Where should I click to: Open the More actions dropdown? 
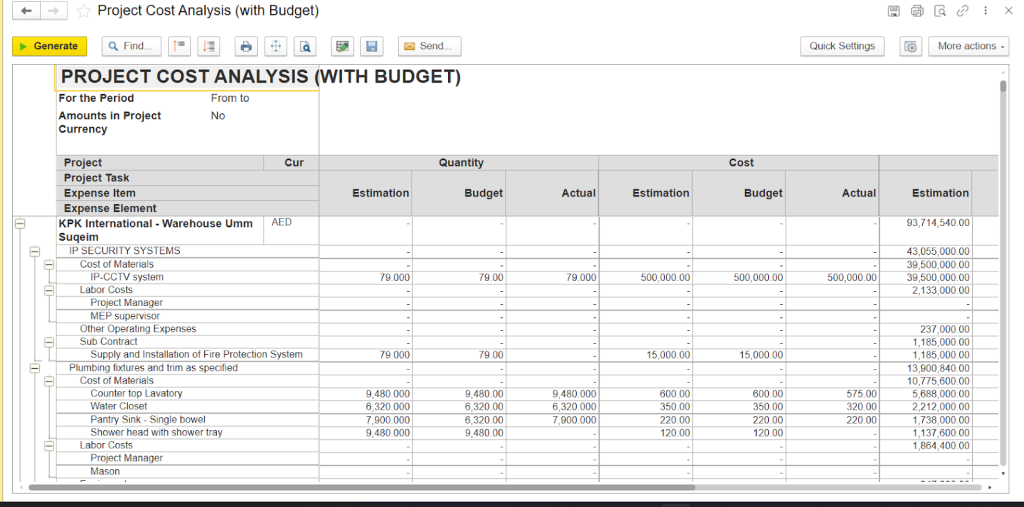click(x=968, y=46)
